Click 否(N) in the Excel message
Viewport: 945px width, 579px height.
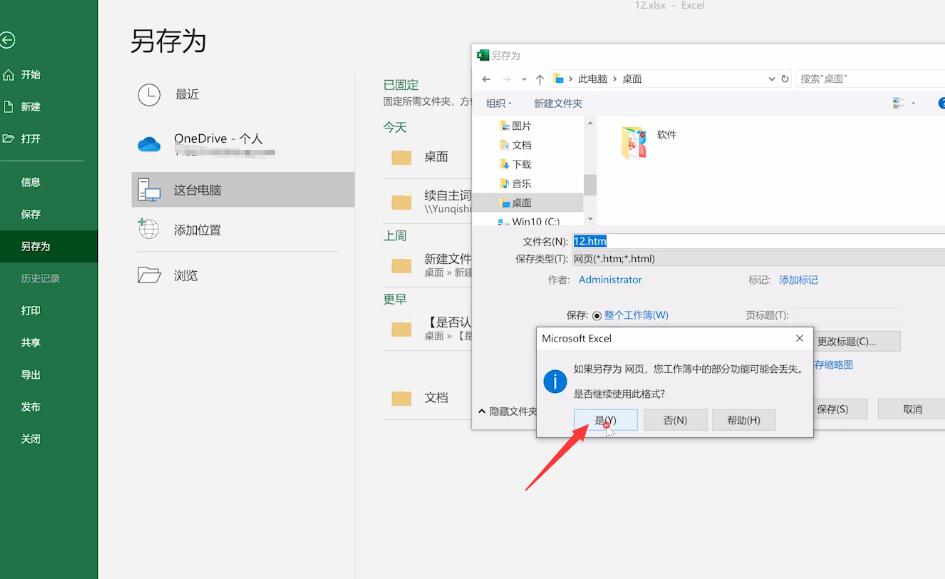point(675,420)
